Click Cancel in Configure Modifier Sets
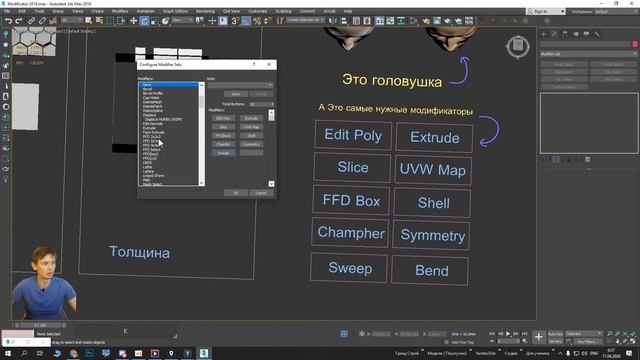 (x=261, y=193)
